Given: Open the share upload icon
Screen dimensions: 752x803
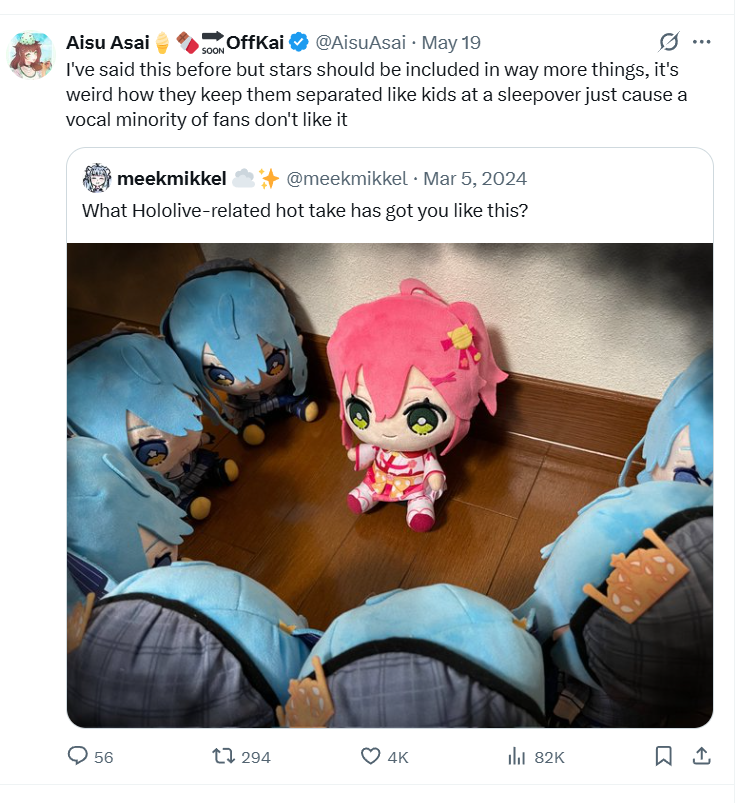Looking at the screenshot, I should (x=701, y=756).
